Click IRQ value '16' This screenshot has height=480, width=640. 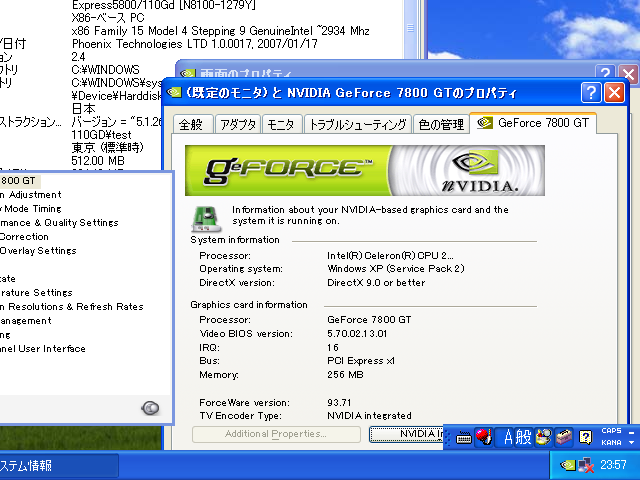(333, 347)
